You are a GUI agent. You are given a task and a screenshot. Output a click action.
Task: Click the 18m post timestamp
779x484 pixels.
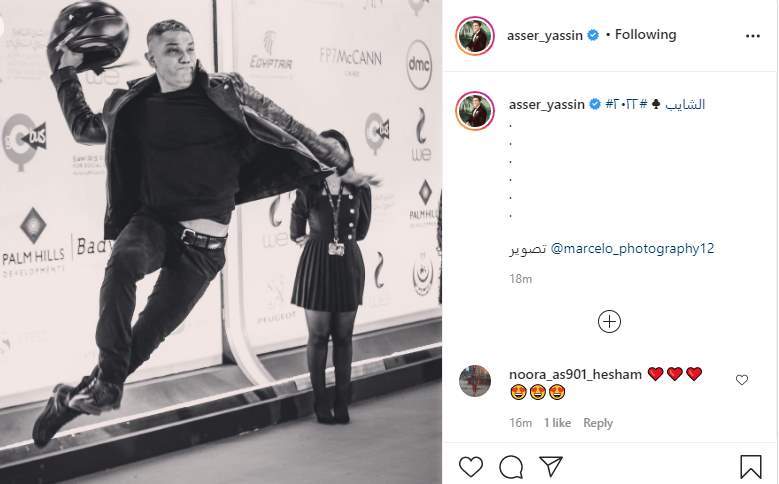pyautogui.click(x=520, y=279)
